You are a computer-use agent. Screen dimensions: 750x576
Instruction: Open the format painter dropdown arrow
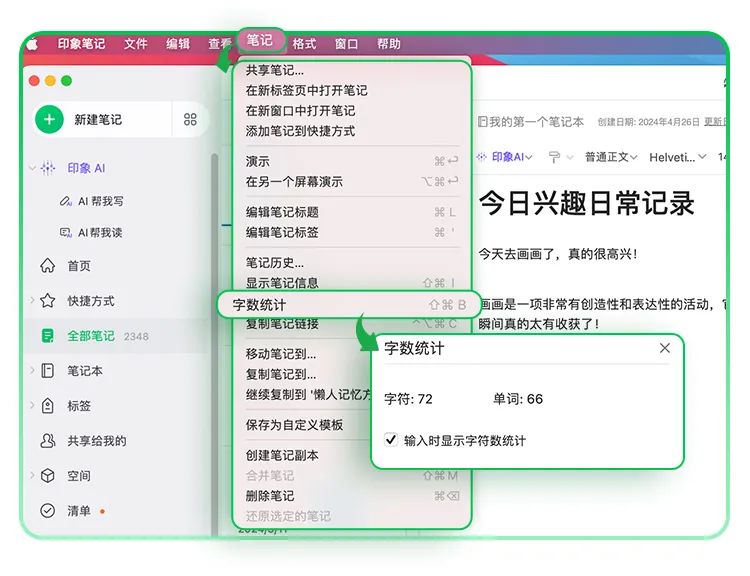pyautogui.click(x=570, y=157)
